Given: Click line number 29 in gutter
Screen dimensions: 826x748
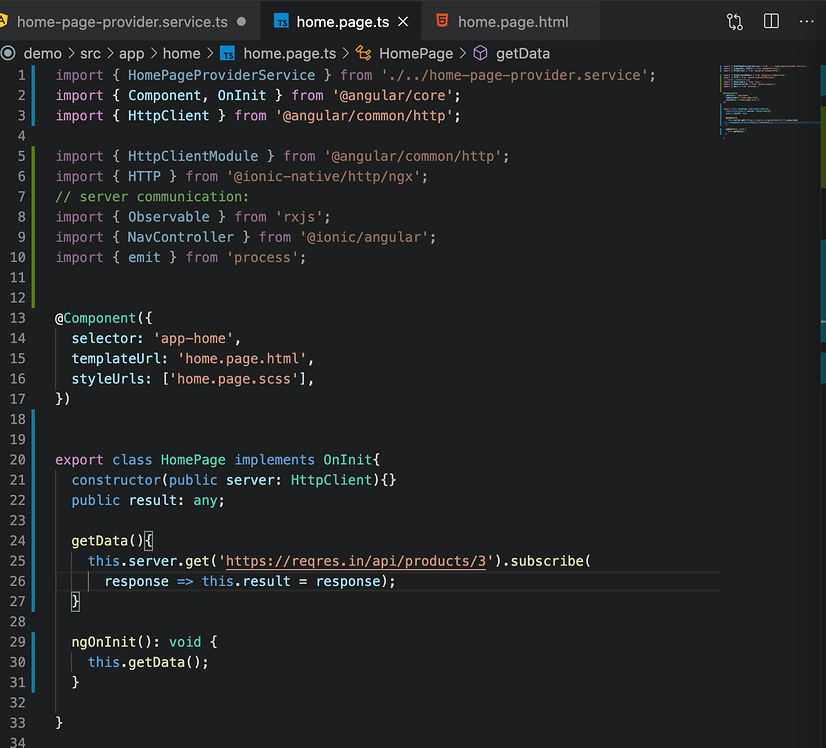Looking at the screenshot, I should coord(17,642).
